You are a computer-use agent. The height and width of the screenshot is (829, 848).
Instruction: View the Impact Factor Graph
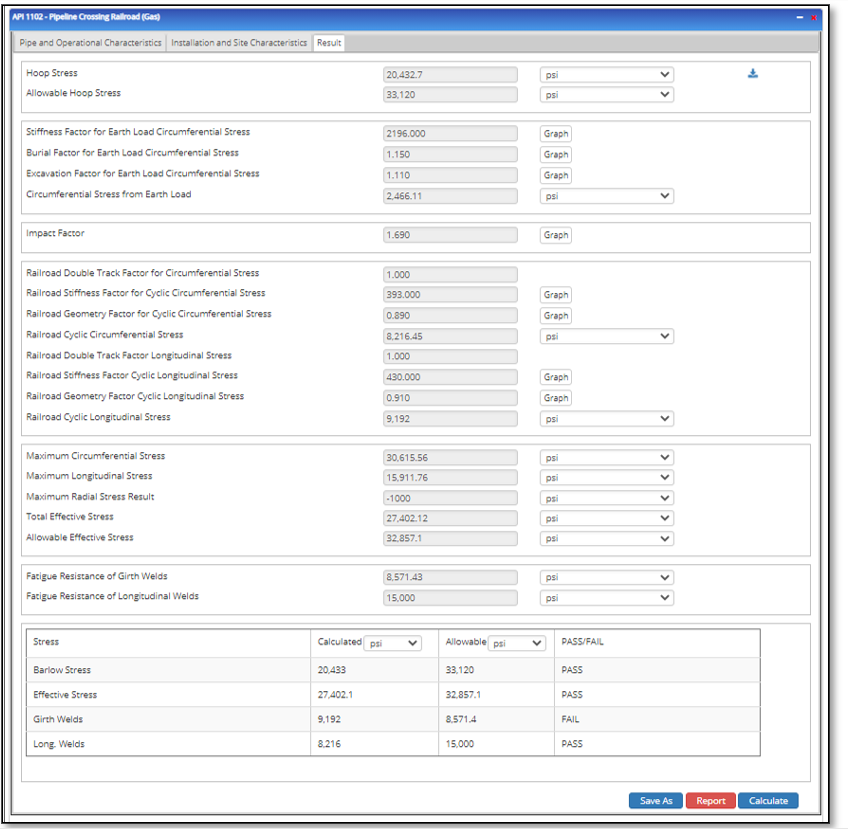(x=556, y=235)
